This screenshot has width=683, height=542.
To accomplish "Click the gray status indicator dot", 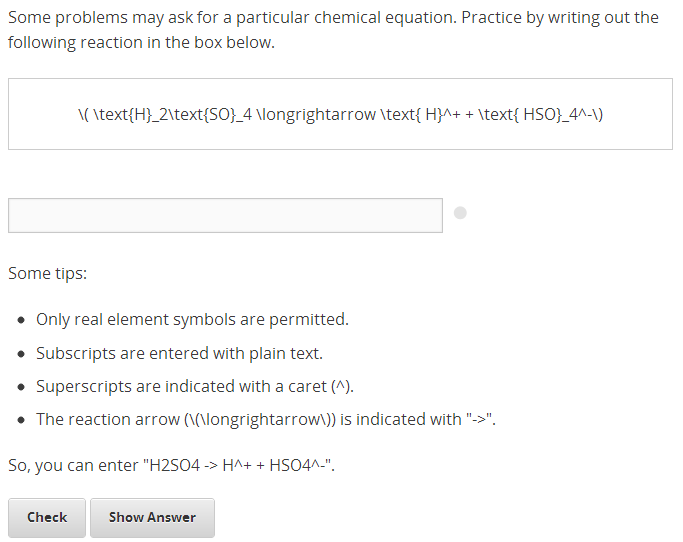I will (x=460, y=213).
